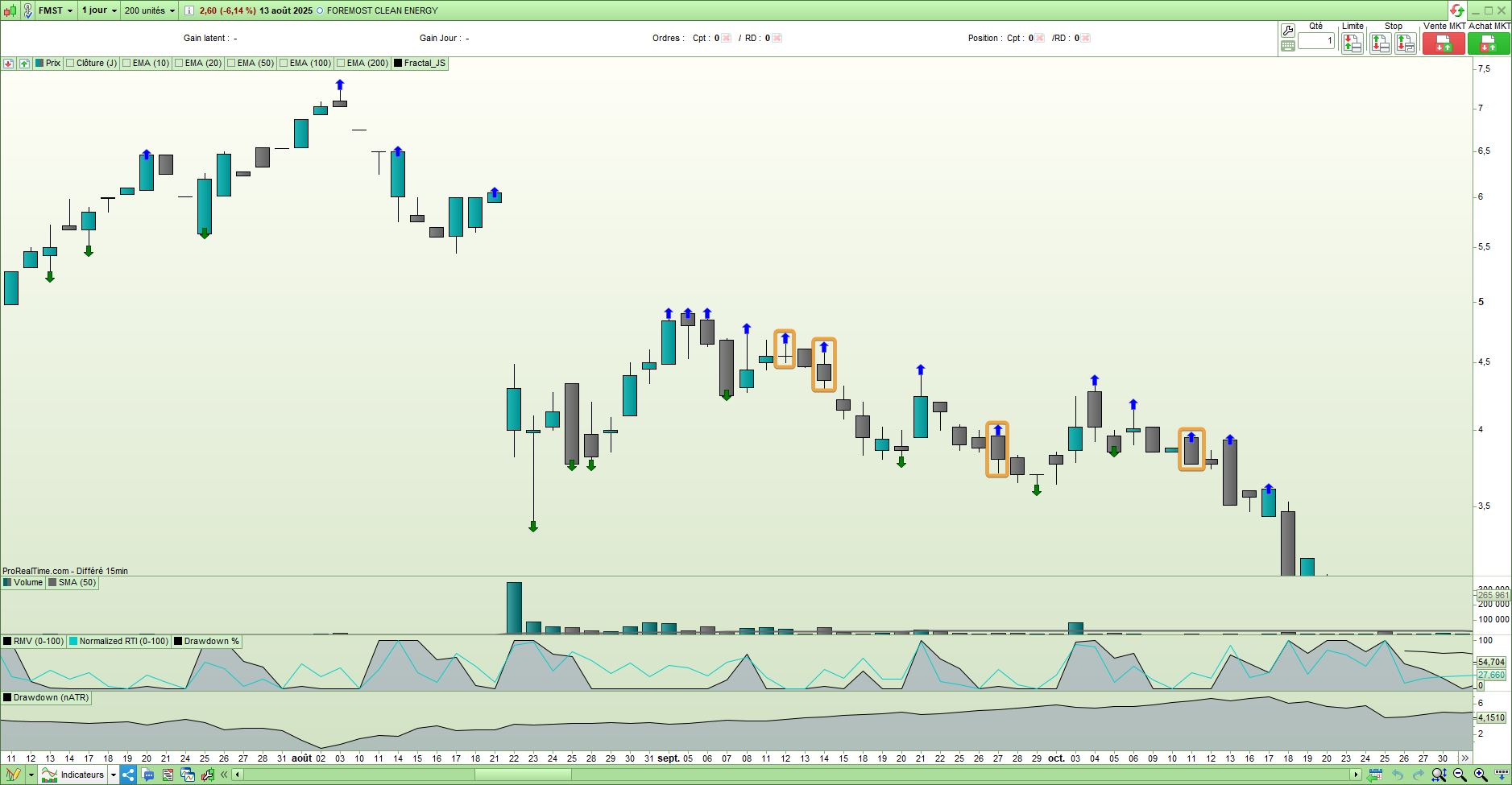The image size is (1512, 785).
Task: Click the red down-arrow price panel icon
Action: (8, 64)
